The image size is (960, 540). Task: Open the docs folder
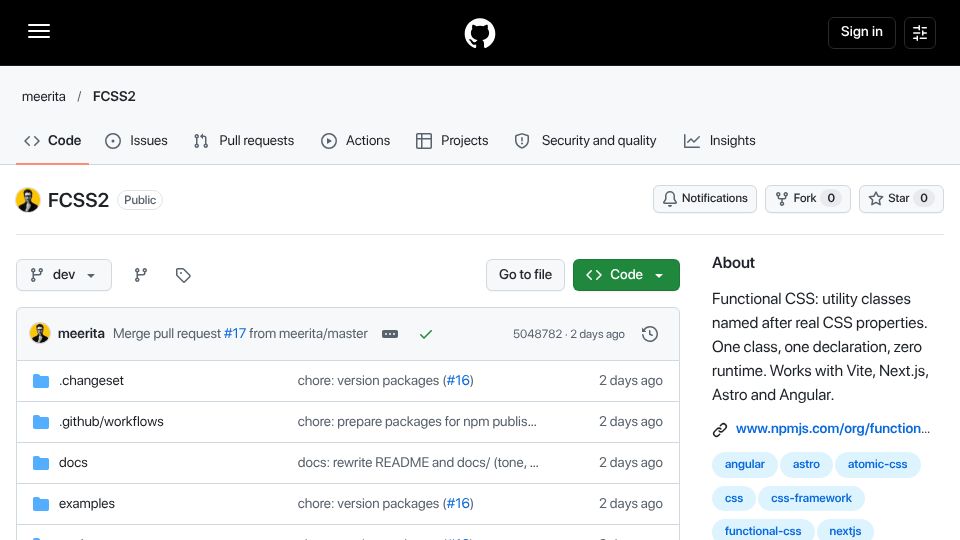click(73, 463)
